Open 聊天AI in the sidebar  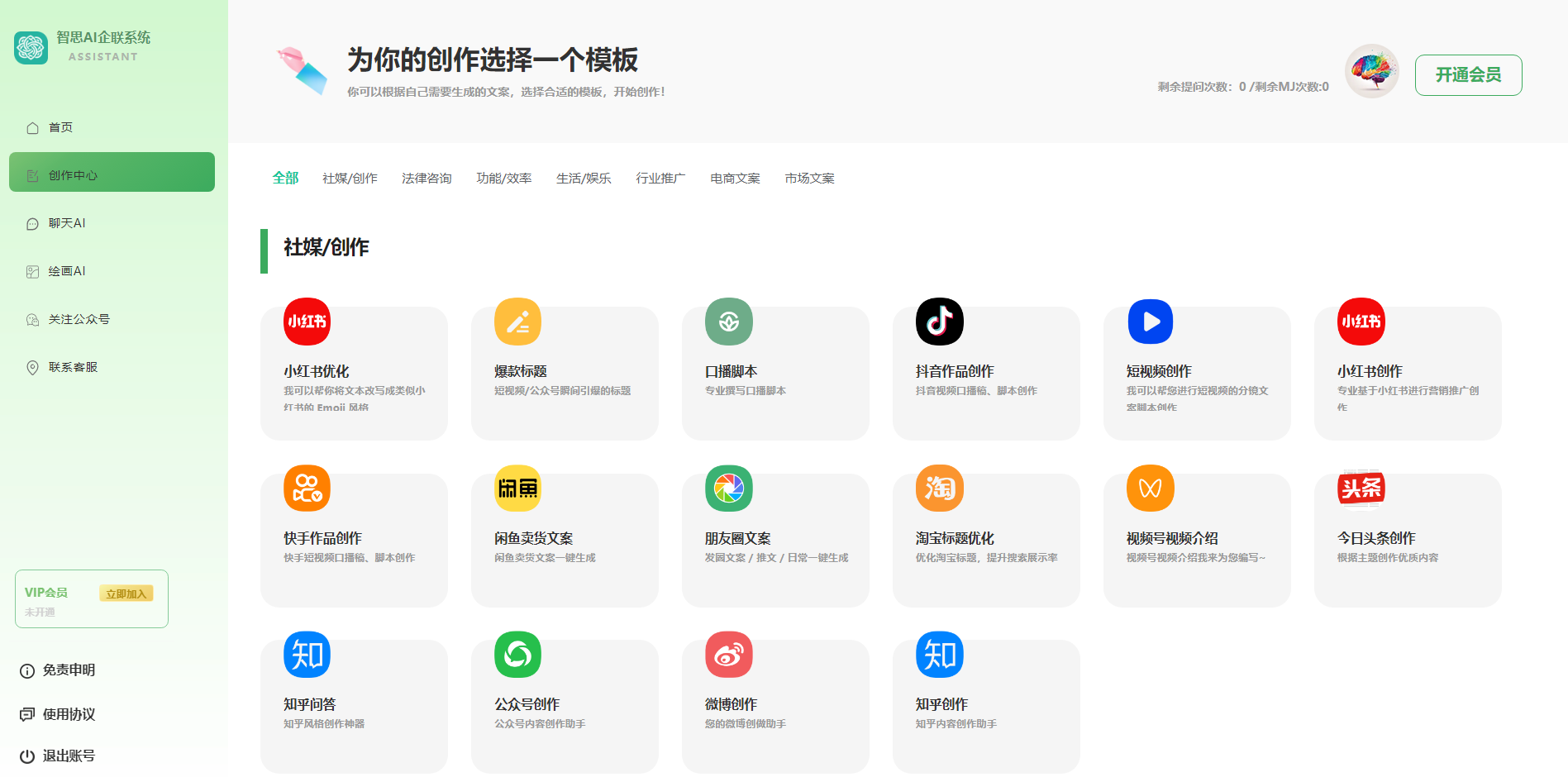pyautogui.click(x=67, y=223)
